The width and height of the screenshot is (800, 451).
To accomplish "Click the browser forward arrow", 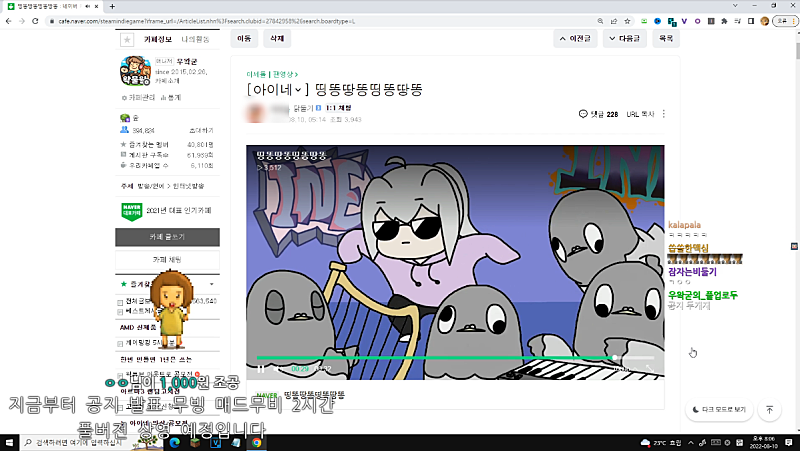I will (x=21, y=21).
